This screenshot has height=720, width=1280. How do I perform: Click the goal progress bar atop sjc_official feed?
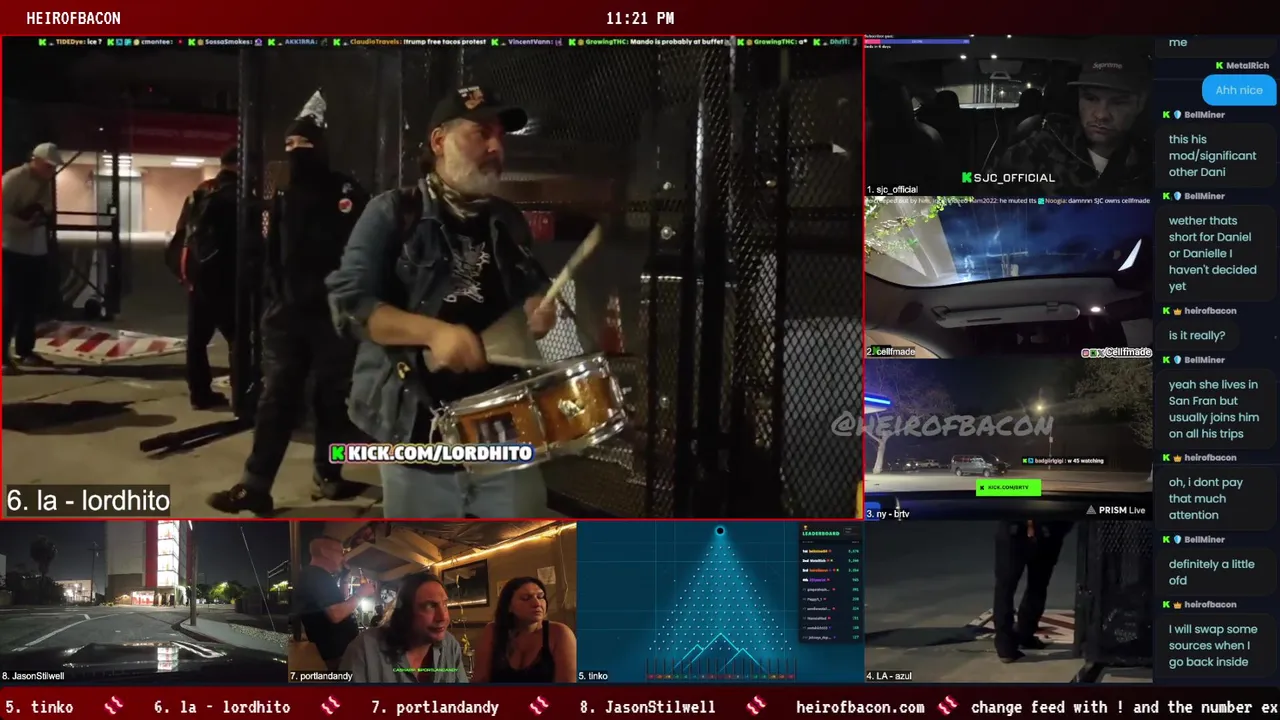coord(919,42)
